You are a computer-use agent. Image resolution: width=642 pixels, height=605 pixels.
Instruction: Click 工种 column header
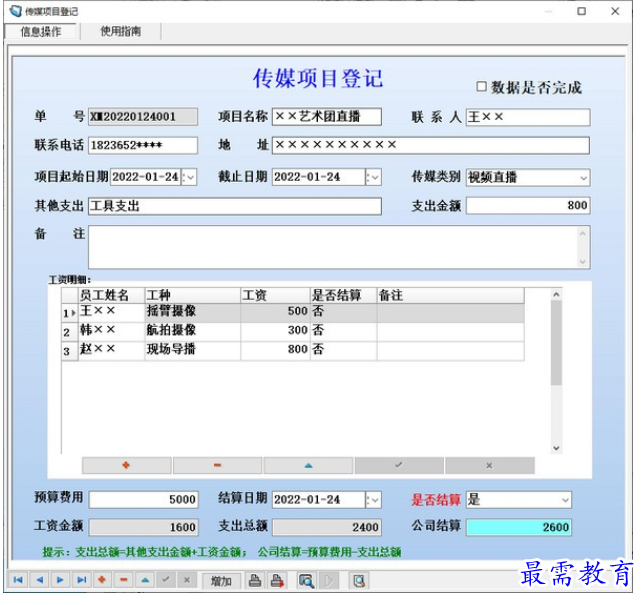pos(193,295)
